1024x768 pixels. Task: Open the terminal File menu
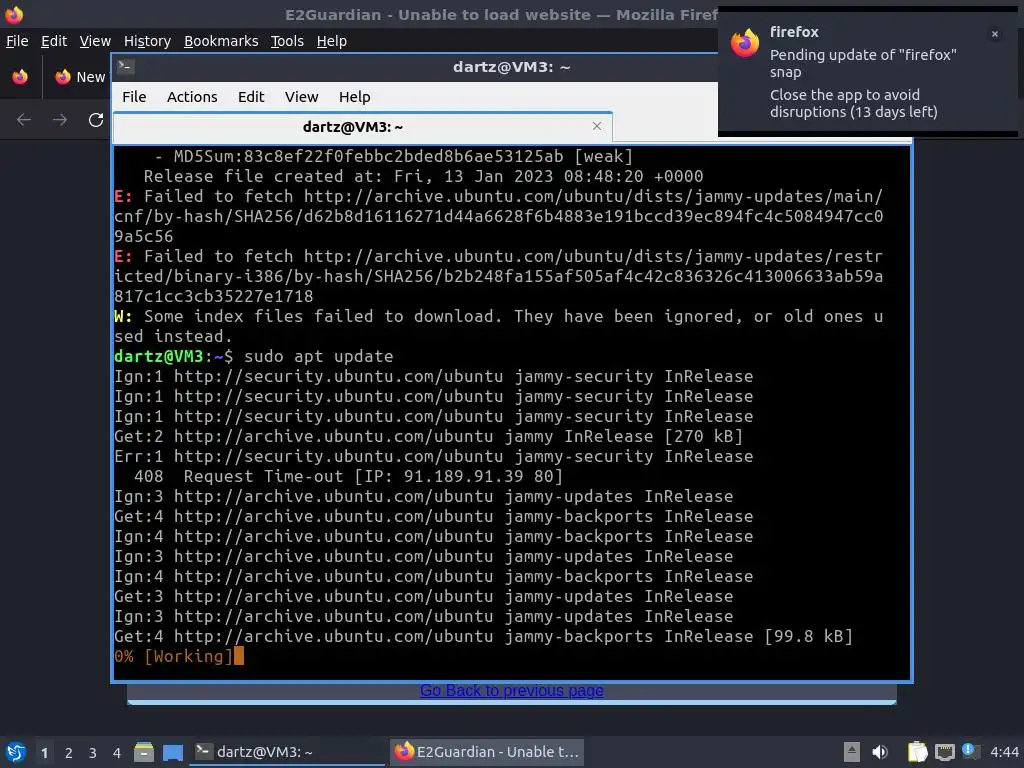(x=134, y=97)
